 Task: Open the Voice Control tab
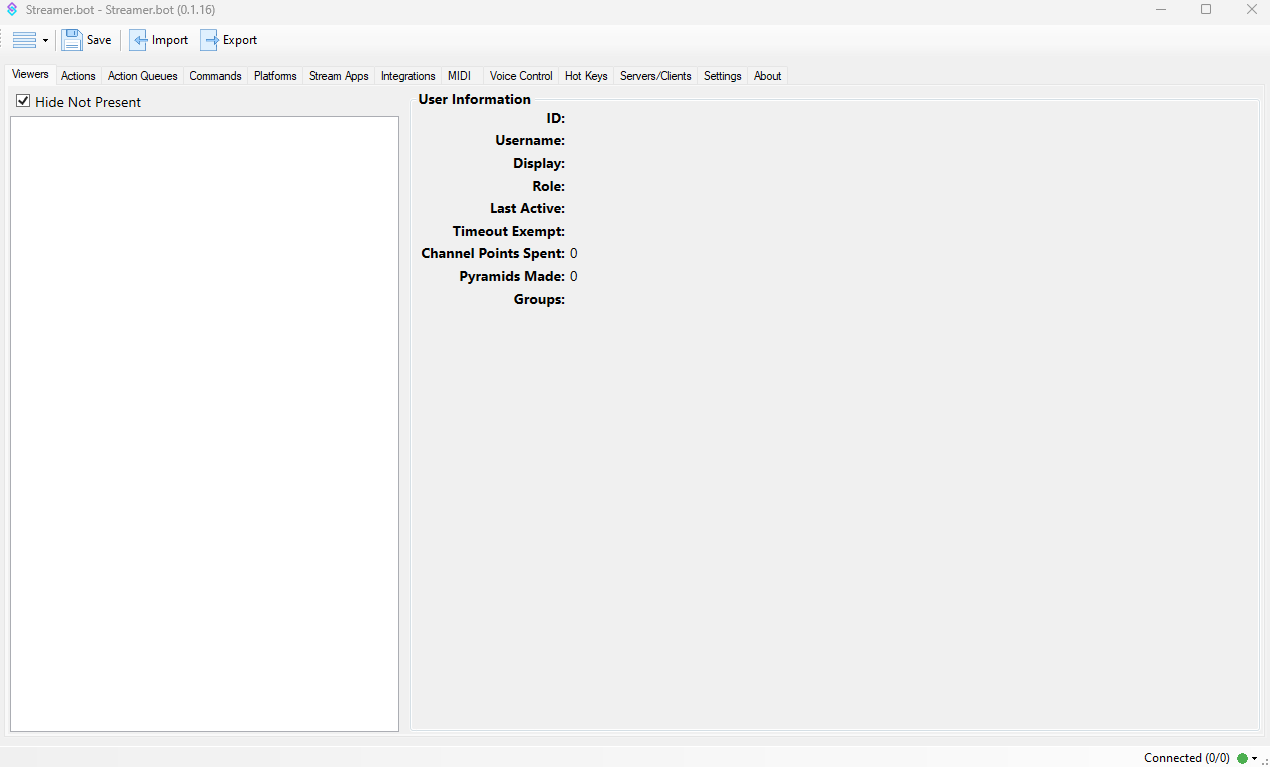(x=520, y=75)
